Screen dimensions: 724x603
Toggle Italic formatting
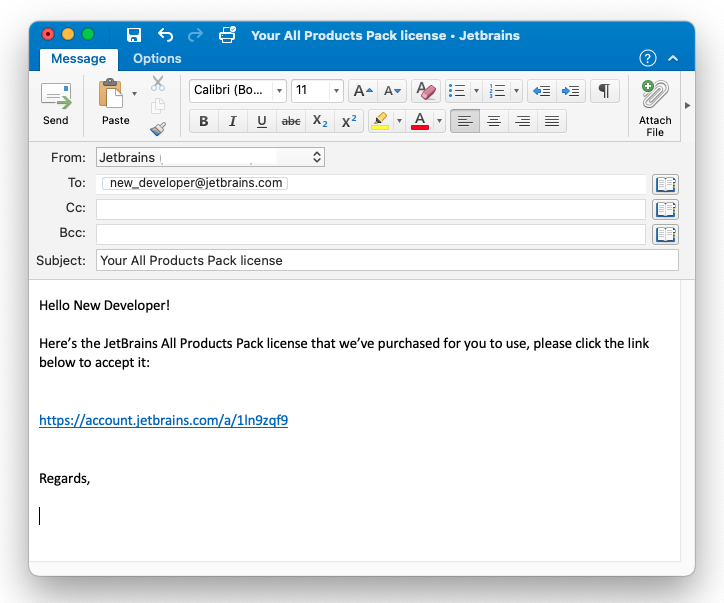point(233,121)
